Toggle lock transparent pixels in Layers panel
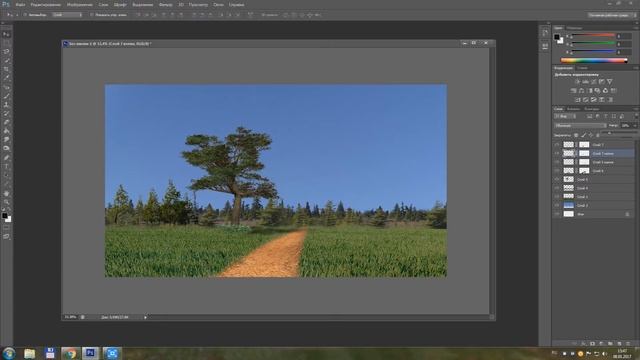The width and height of the screenshot is (640, 360). click(576, 135)
